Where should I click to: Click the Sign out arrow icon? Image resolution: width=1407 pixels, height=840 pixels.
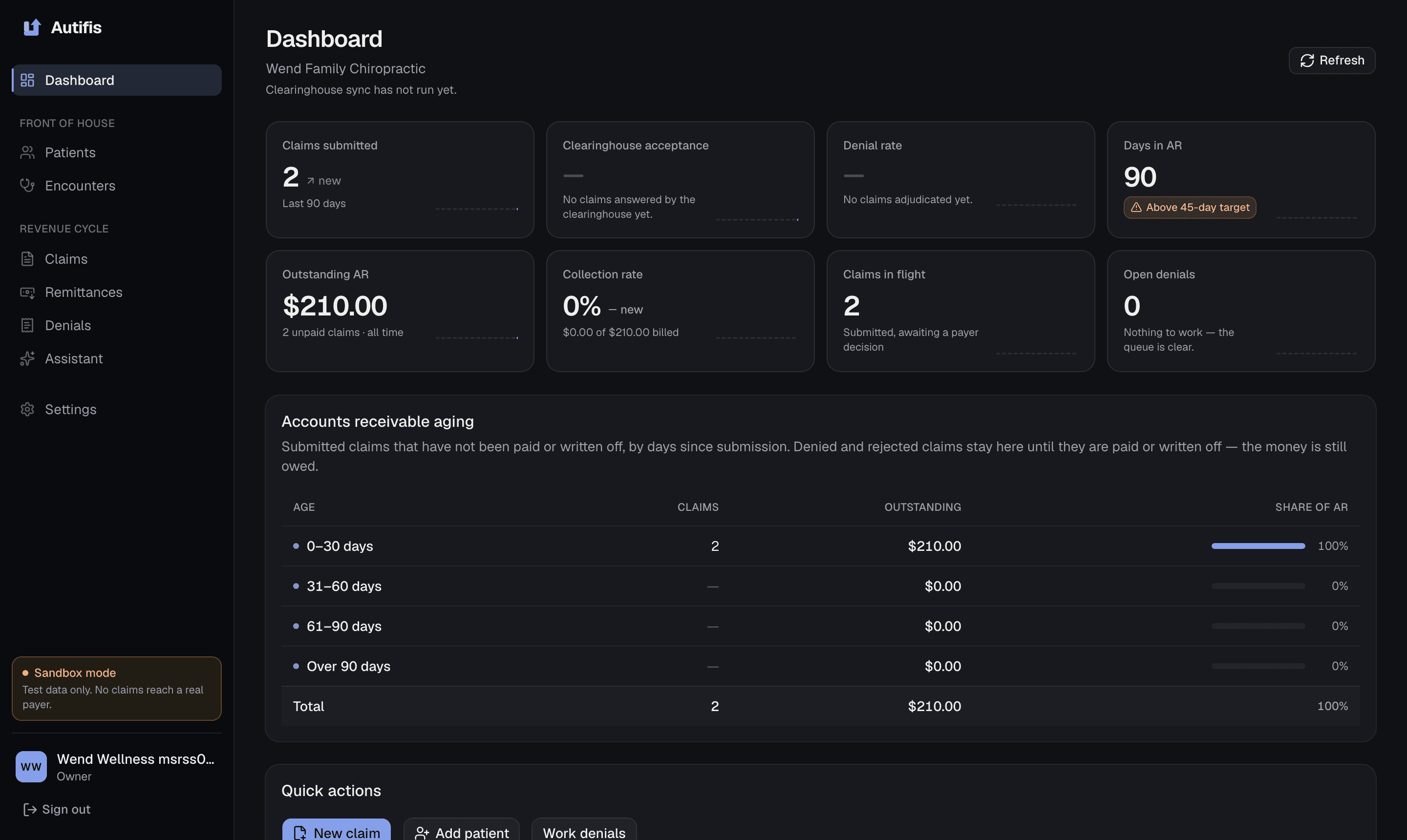click(x=29, y=809)
